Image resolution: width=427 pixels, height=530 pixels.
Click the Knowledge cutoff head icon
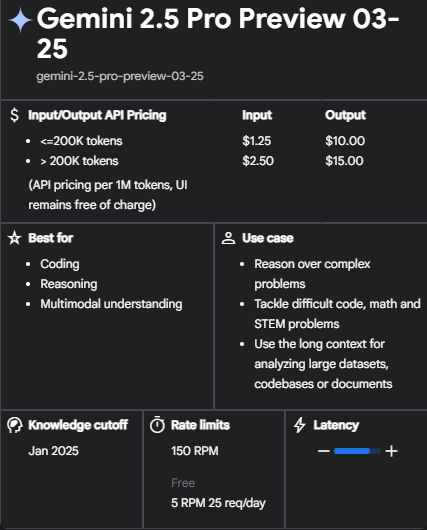coord(15,425)
